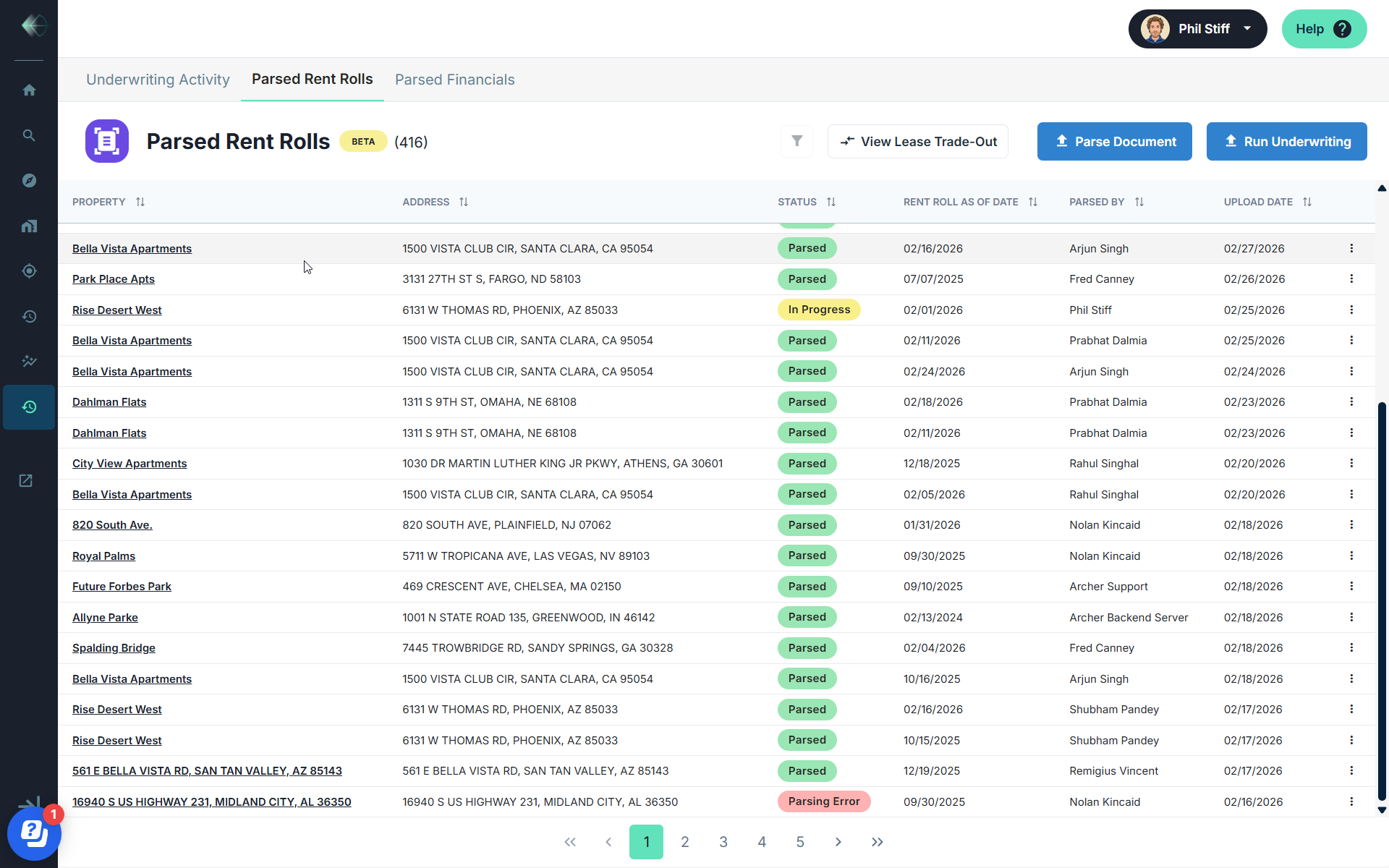Click the external link sidebar icon

(x=26, y=480)
